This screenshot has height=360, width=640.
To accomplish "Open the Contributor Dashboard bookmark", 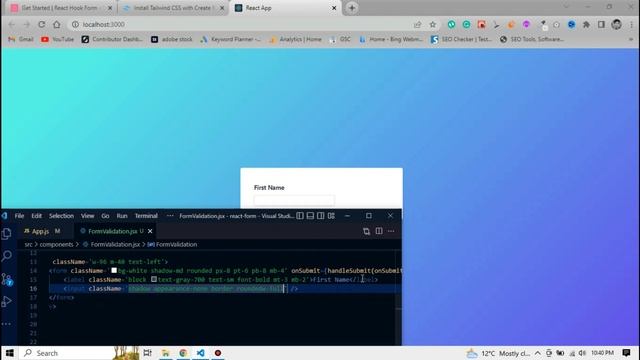I will point(112,39).
